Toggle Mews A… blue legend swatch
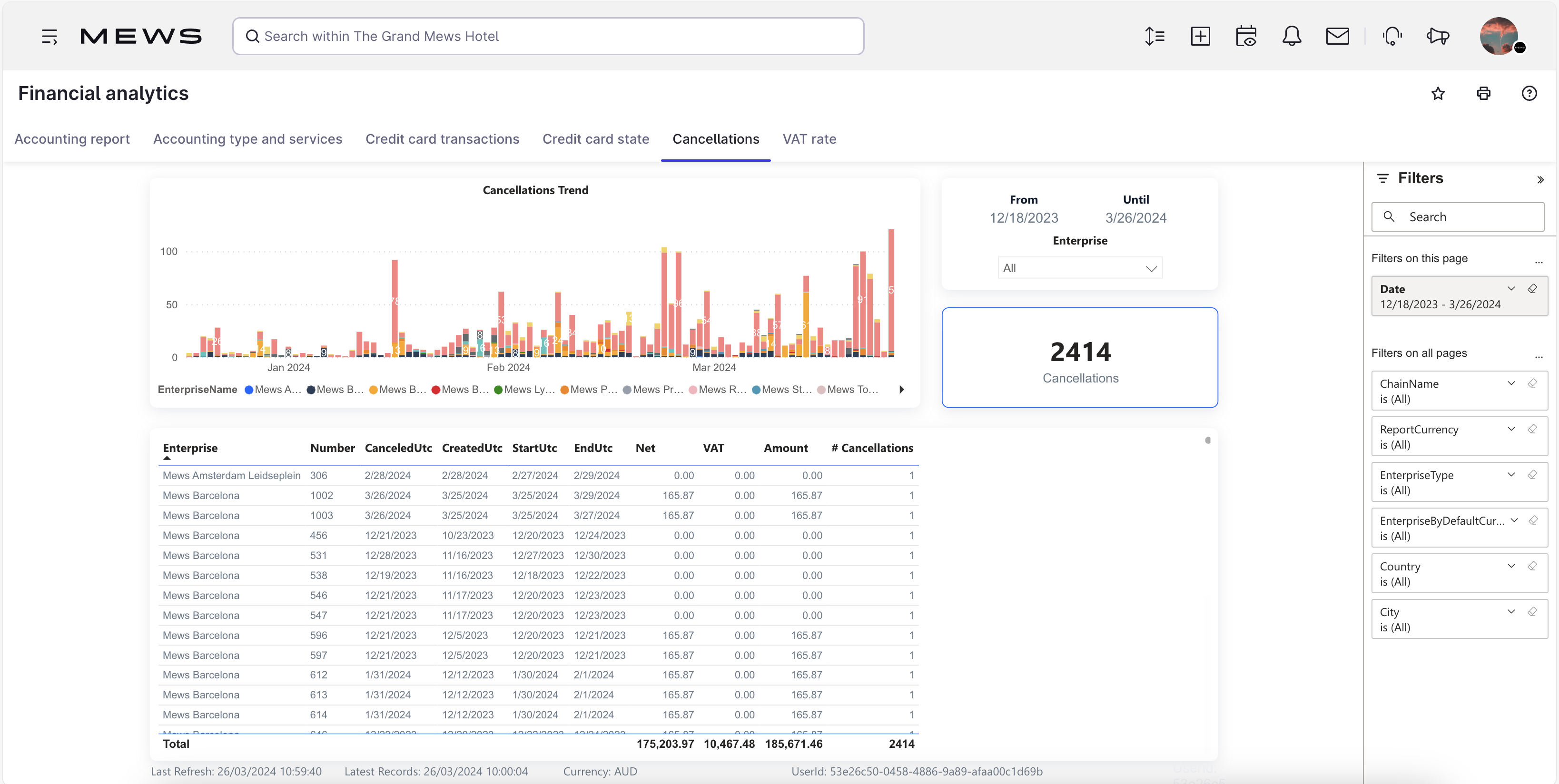The width and height of the screenshot is (1559, 784). [249, 390]
